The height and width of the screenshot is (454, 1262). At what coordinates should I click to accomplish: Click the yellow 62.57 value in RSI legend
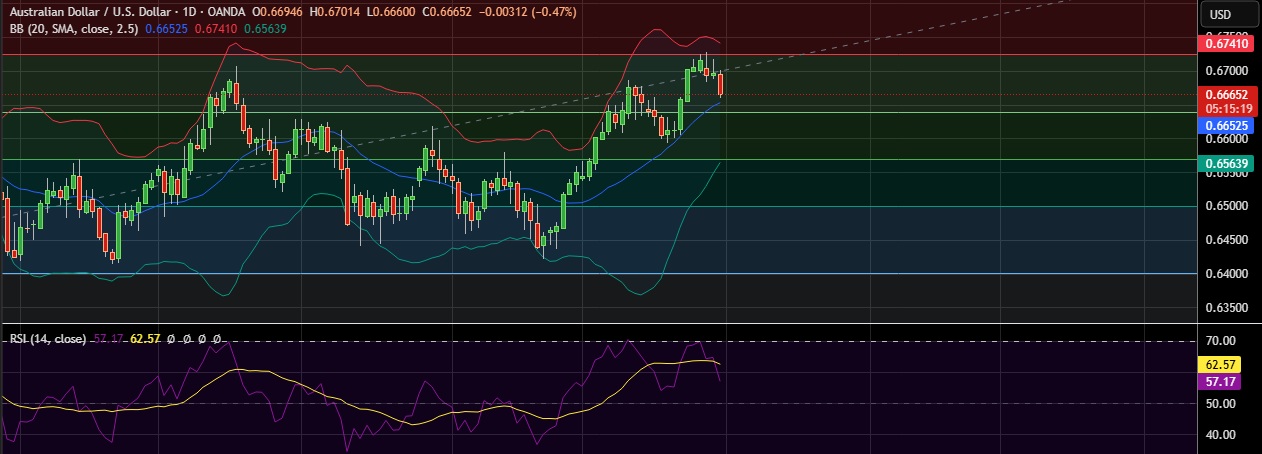(x=146, y=340)
